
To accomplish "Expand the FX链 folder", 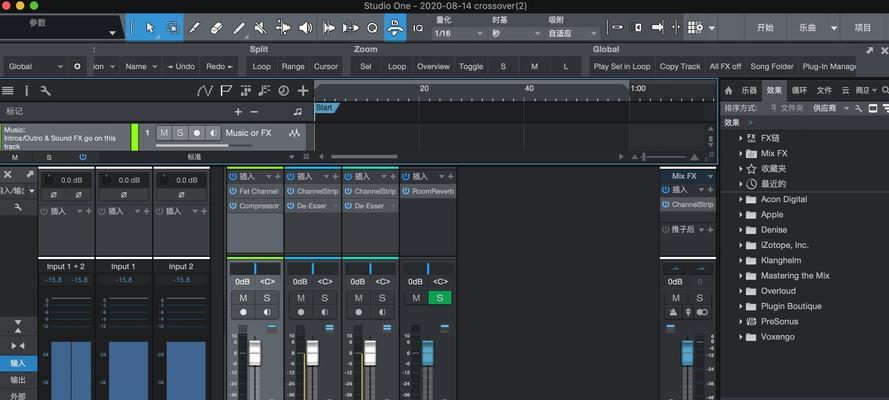I will coord(740,138).
